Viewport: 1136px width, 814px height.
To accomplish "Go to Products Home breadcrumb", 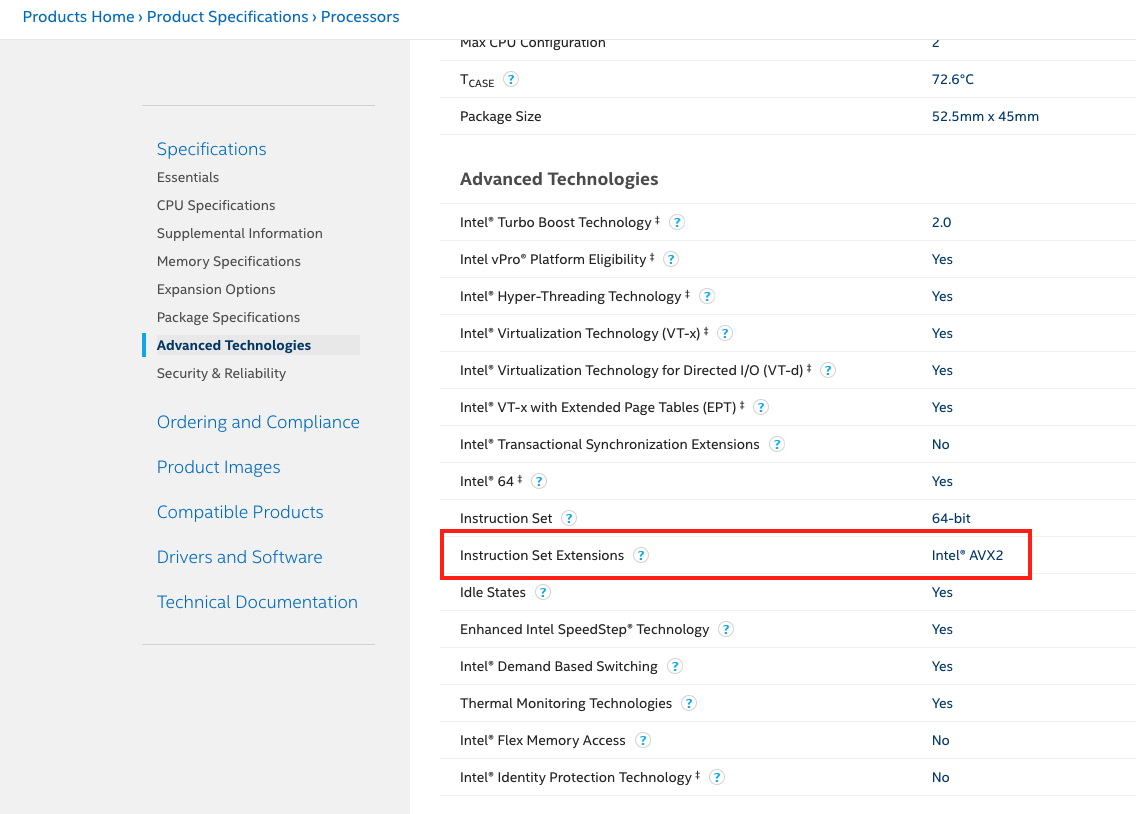I will [x=78, y=17].
